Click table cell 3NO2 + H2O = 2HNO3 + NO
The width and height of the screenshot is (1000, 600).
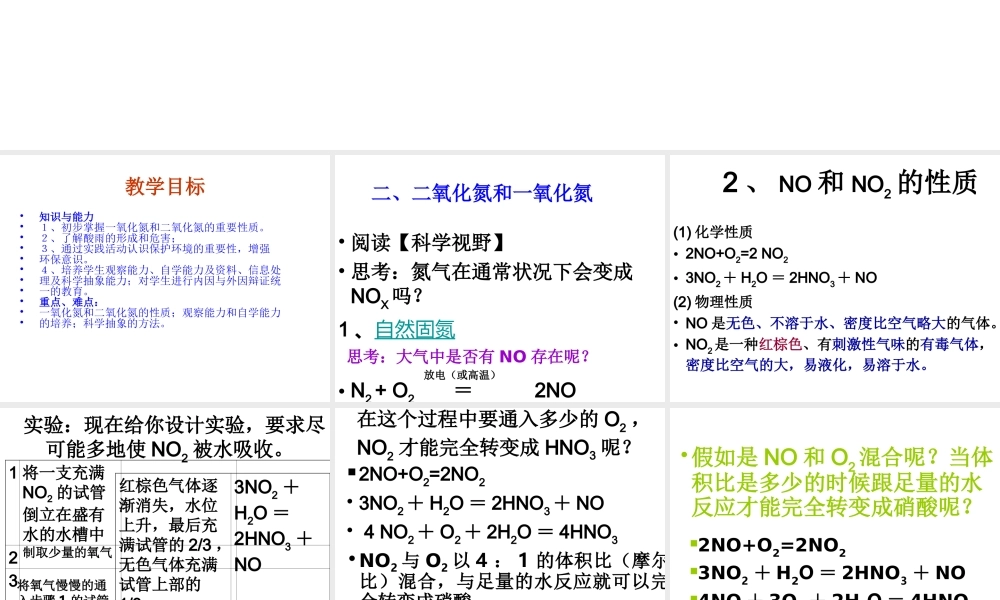(x=274, y=526)
